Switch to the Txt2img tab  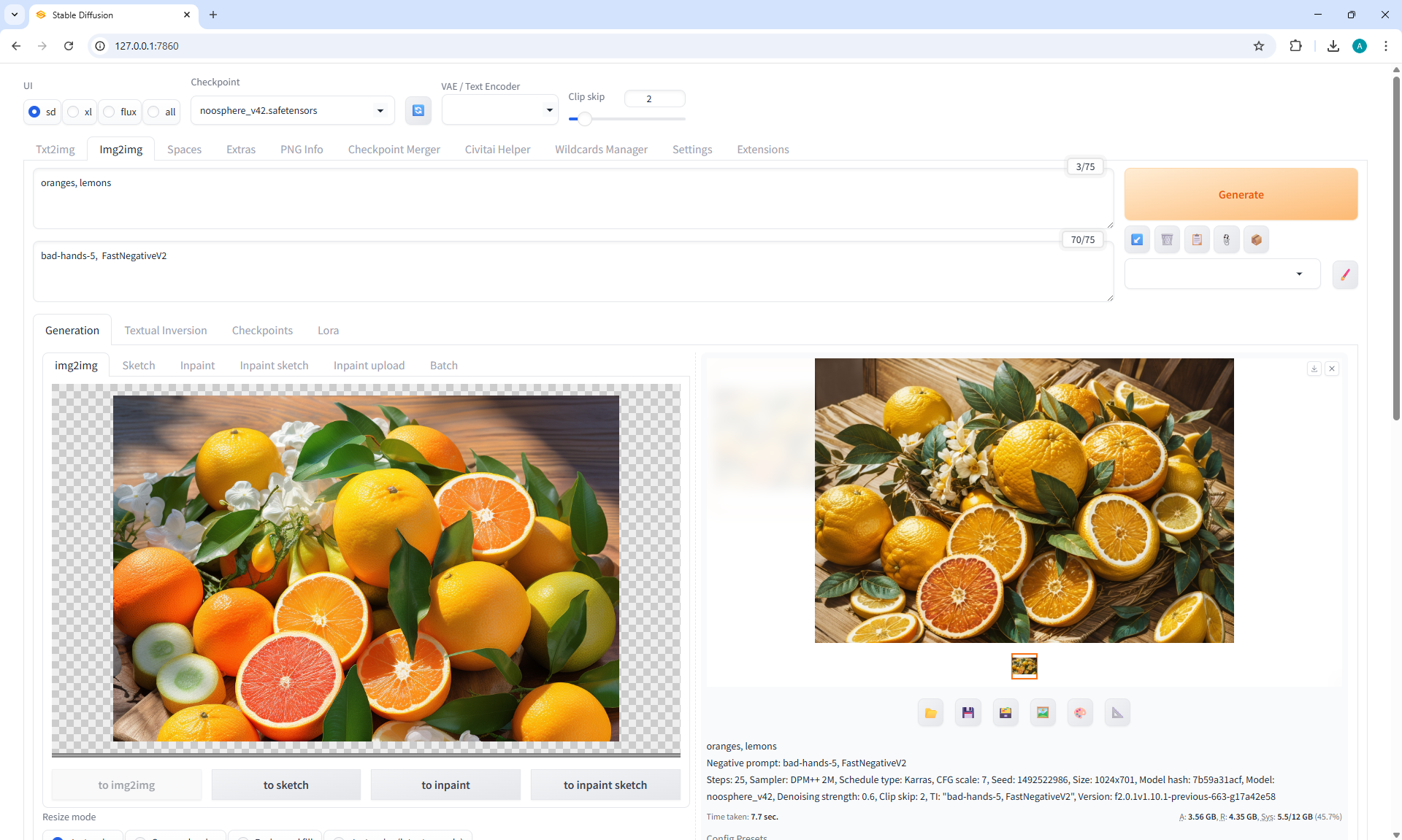click(55, 149)
